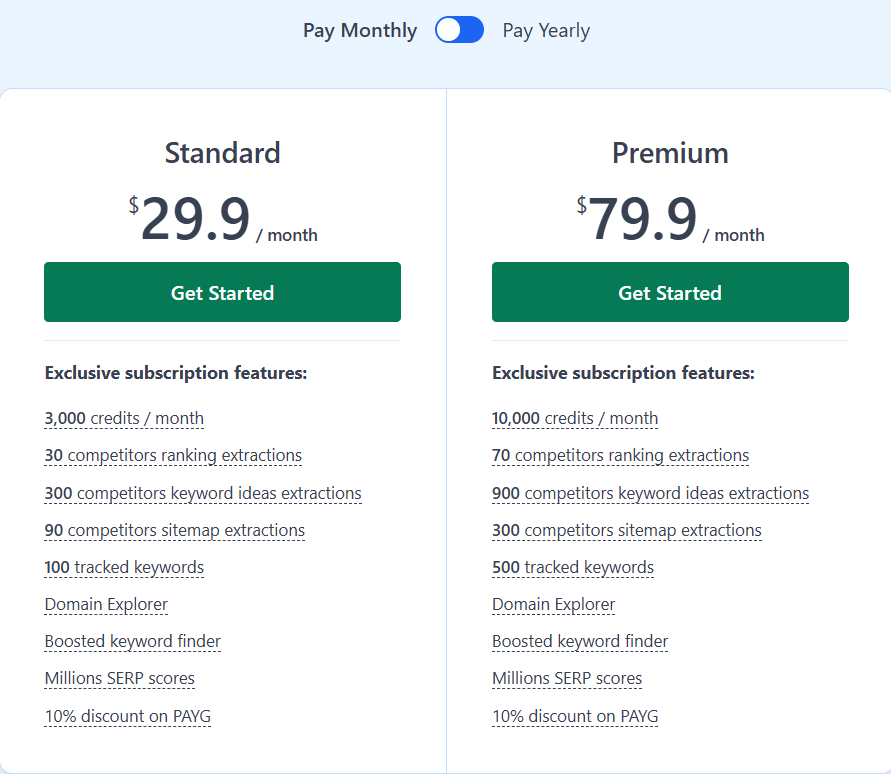The width and height of the screenshot is (891, 774).
Task: Open 500 tracked keywords in the Premium column
Action: tap(572, 567)
